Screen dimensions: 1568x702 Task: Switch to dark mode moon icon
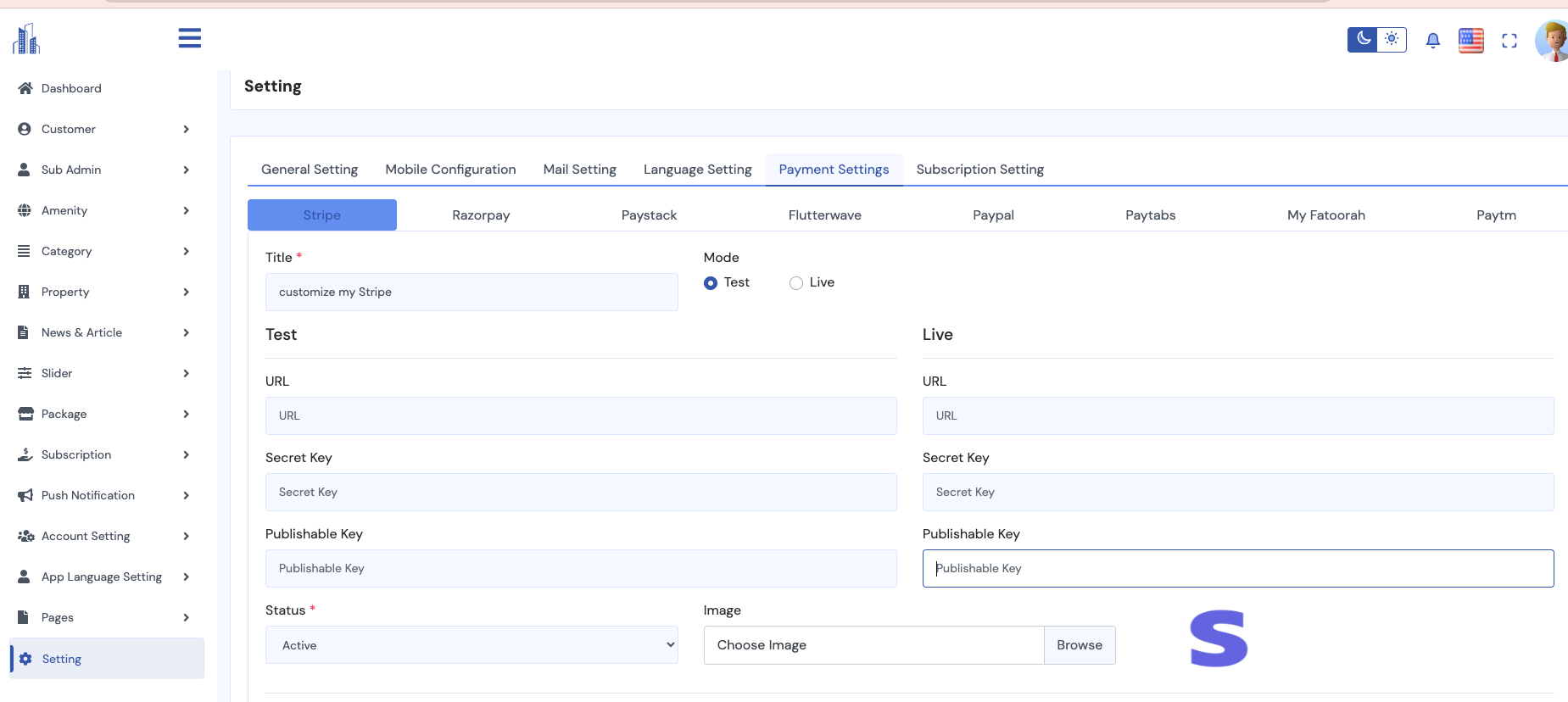point(1363,39)
